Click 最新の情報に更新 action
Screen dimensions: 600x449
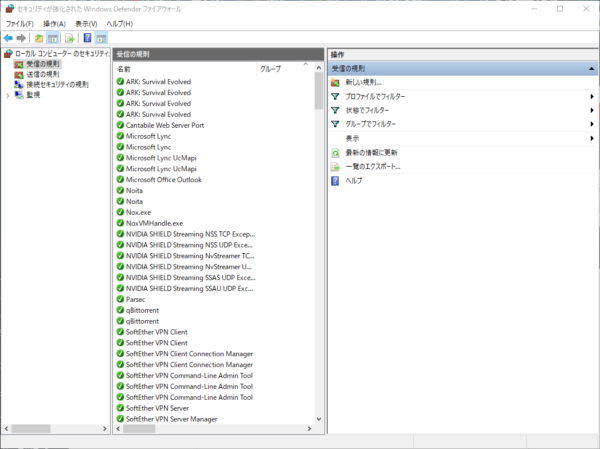coord(372,153)
